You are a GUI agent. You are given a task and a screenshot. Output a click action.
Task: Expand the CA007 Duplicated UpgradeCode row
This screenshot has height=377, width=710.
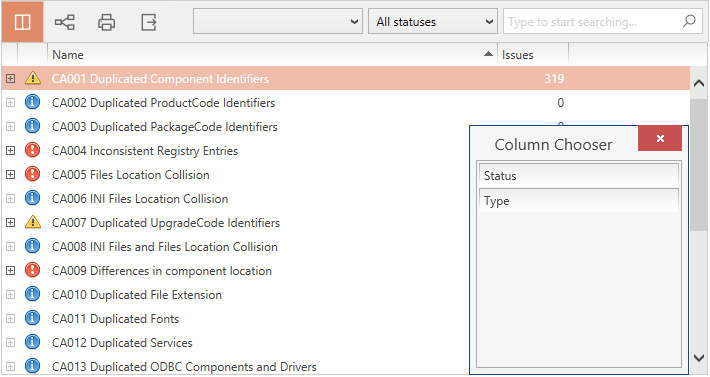pyautogui.click(x=10, y=222)
